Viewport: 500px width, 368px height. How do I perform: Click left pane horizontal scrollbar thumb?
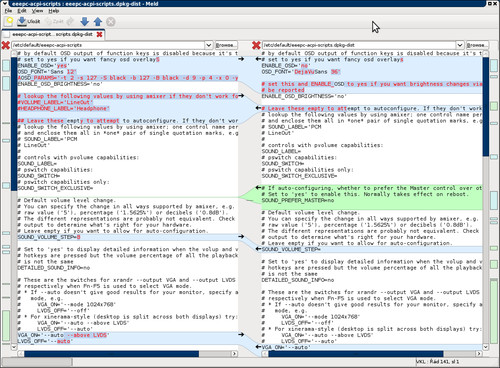point(112,354)
